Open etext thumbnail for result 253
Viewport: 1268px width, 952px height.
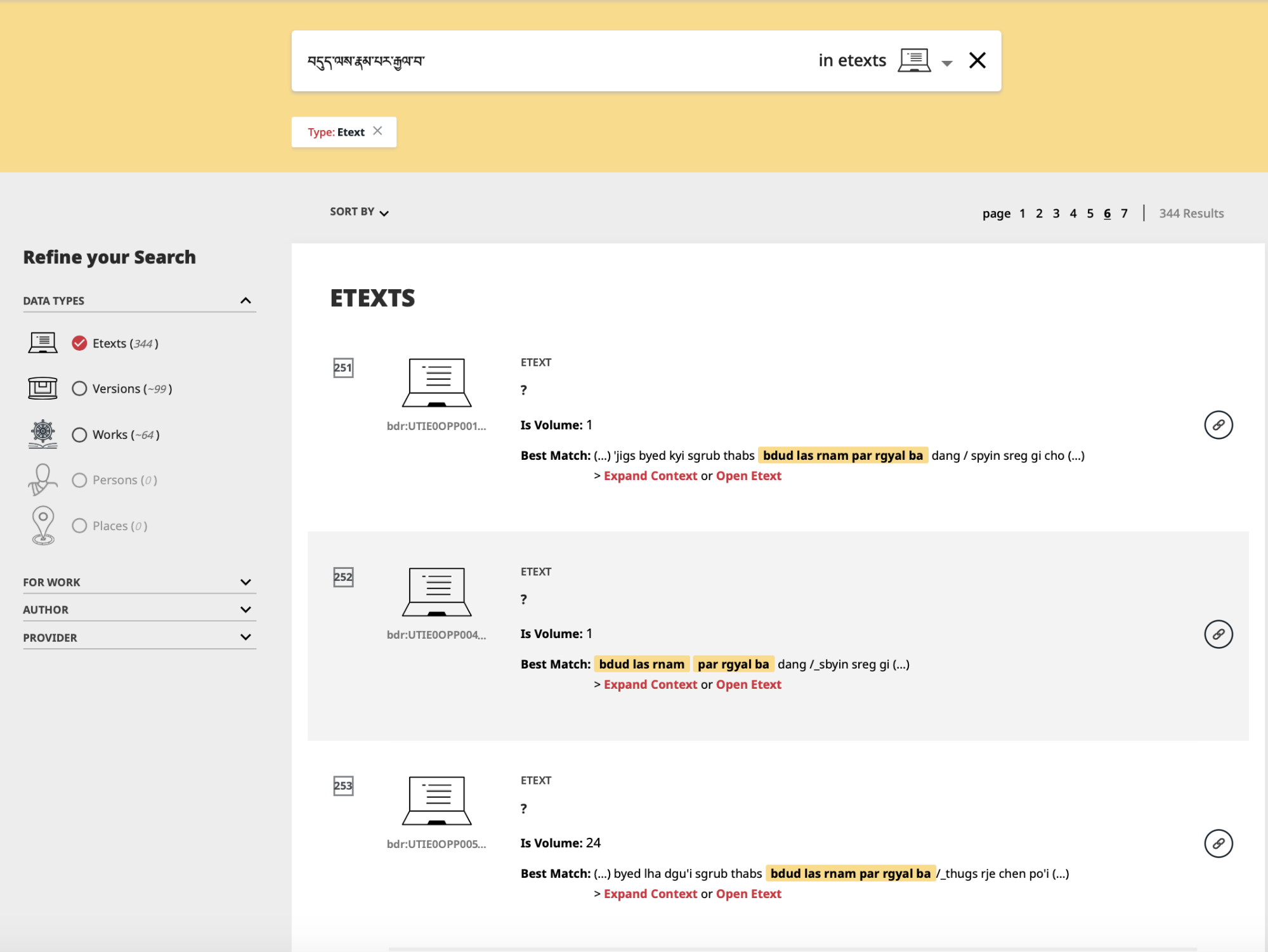click(437, 800)
